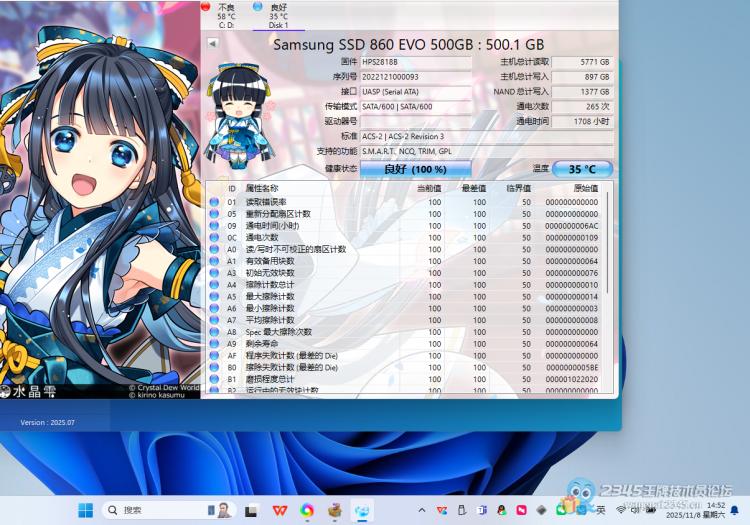Open the Windows Start menu

pos(86,510)
